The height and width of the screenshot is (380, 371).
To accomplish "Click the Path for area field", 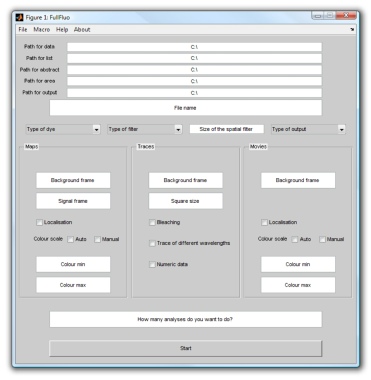I will 194,81.
